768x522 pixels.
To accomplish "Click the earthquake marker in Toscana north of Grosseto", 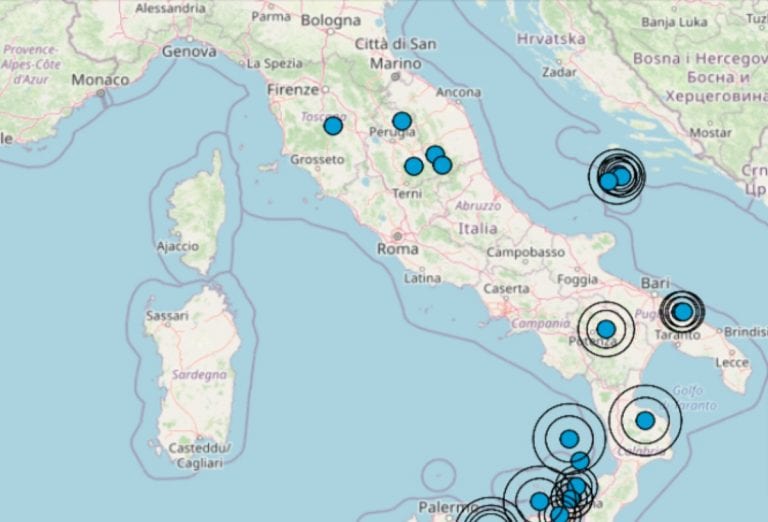I will (333, 126).
